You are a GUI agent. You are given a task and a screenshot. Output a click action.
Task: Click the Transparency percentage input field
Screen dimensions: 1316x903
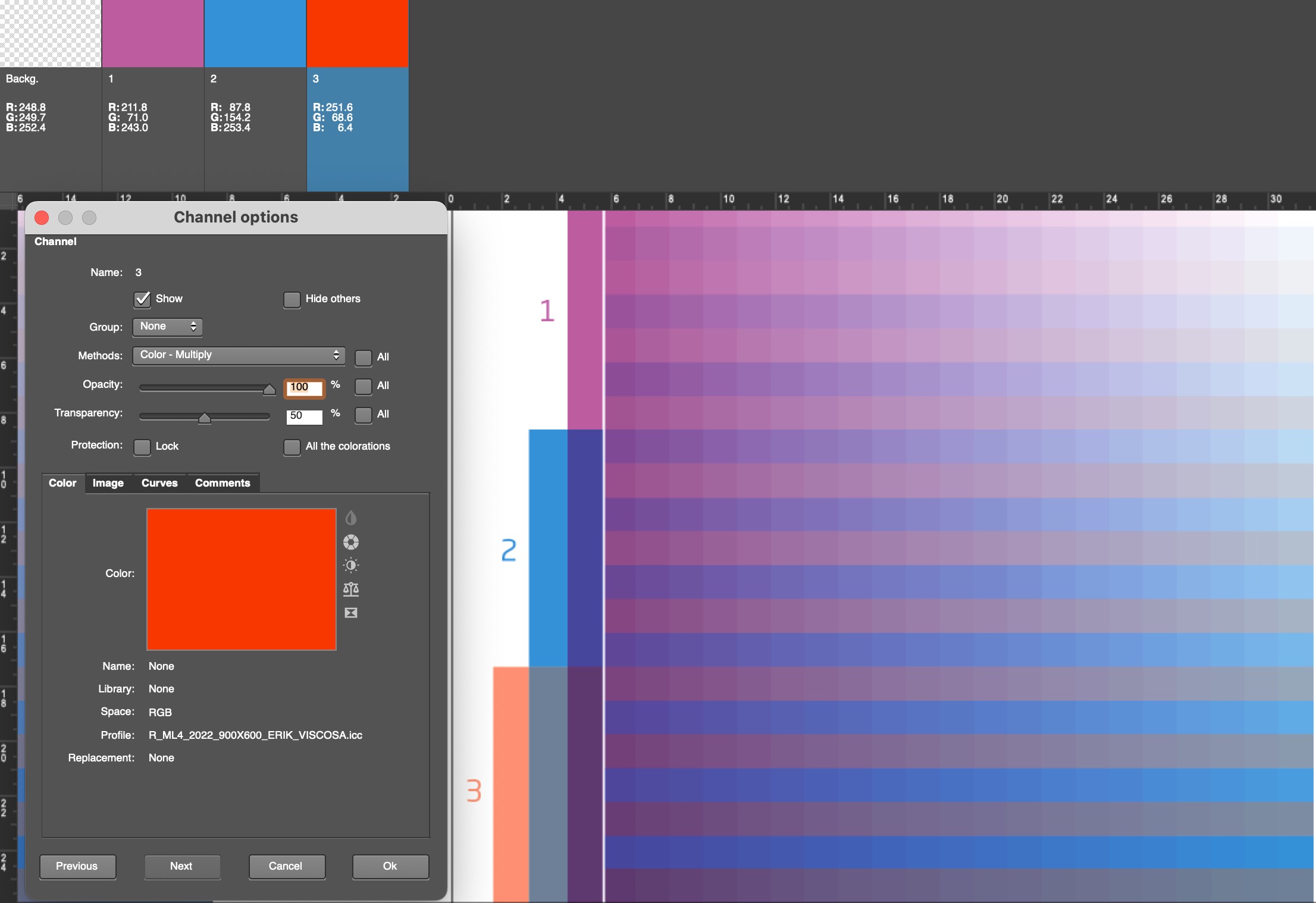pos(304,416)
